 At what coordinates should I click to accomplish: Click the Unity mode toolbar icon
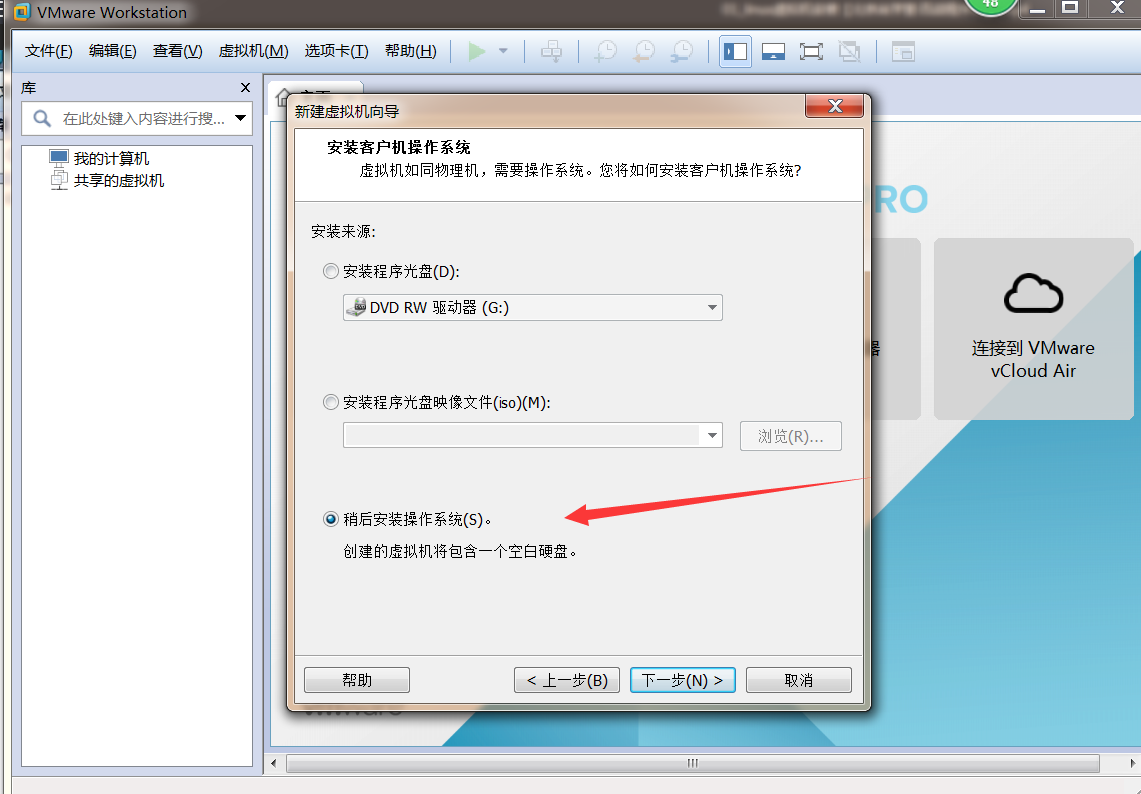click(849, 52)
